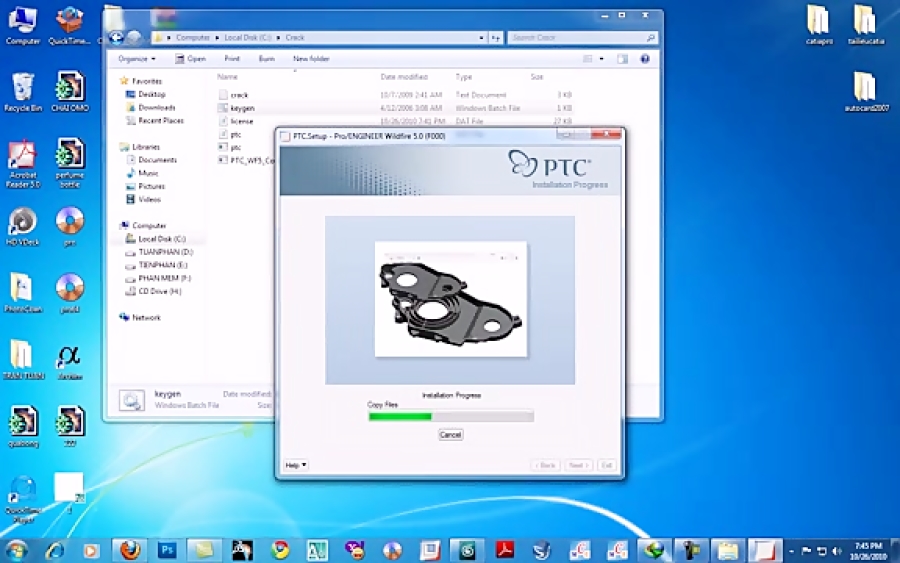Click the Computer desktop icon
The width and height of the screenshot is (900, 563).
click(23, 24)
